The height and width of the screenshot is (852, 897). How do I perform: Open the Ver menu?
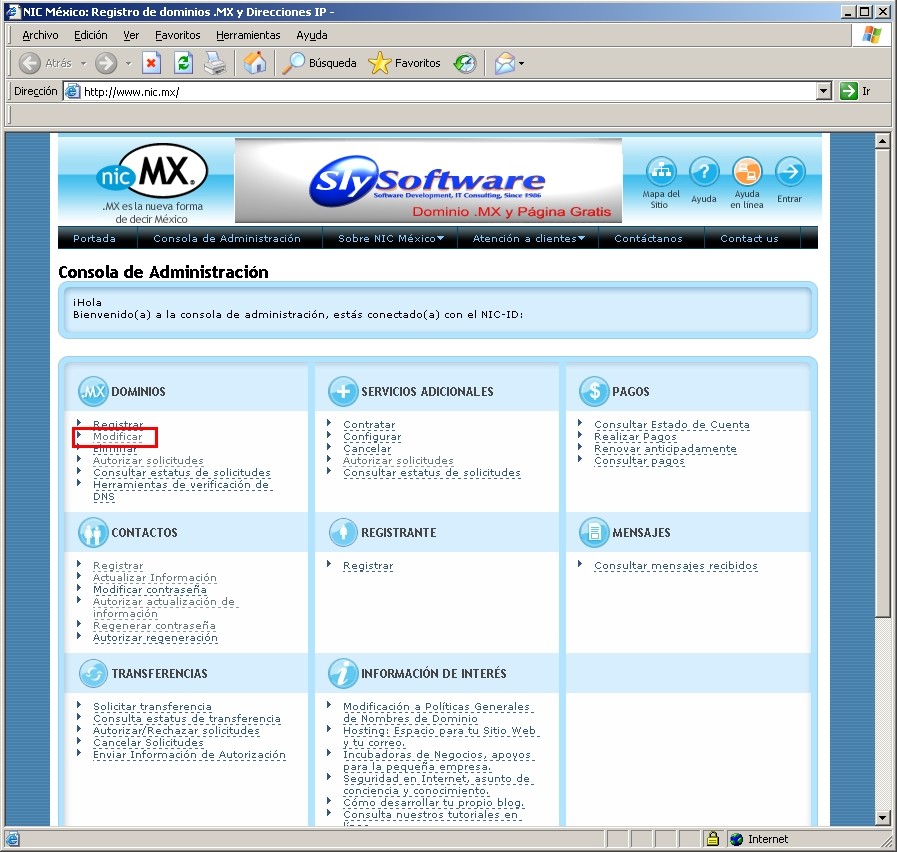(x=131, y=35)
